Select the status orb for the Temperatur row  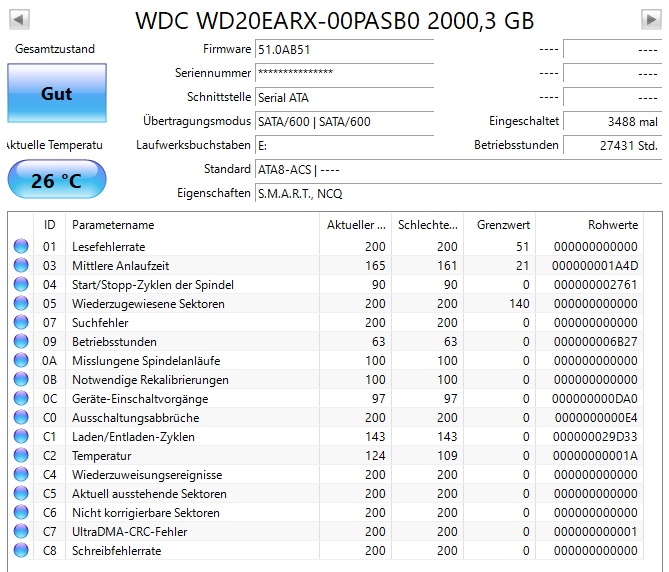click(x=21, y=455)
